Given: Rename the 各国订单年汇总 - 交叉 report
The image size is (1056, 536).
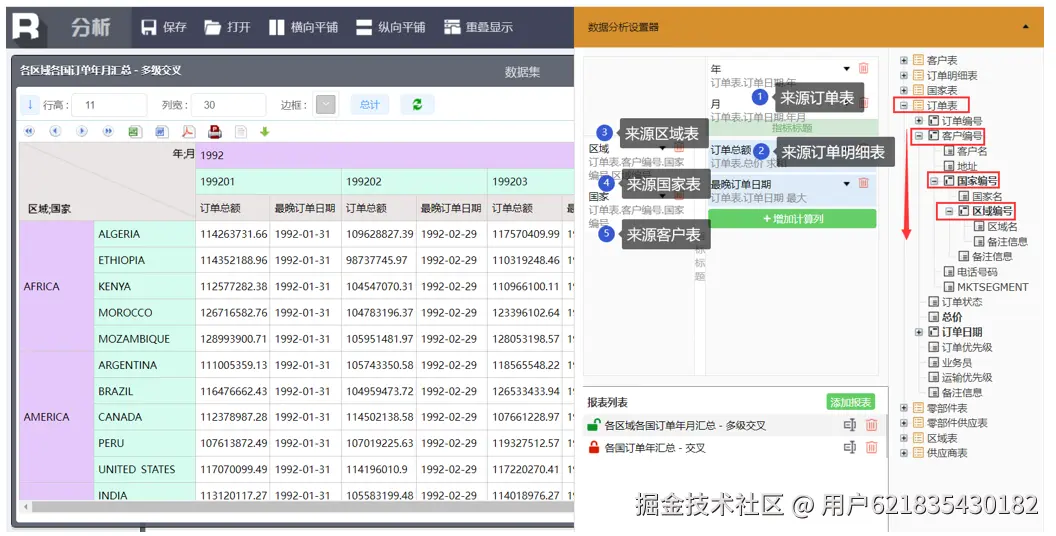Looking at the screenshot, I should (x=850, y=447).
